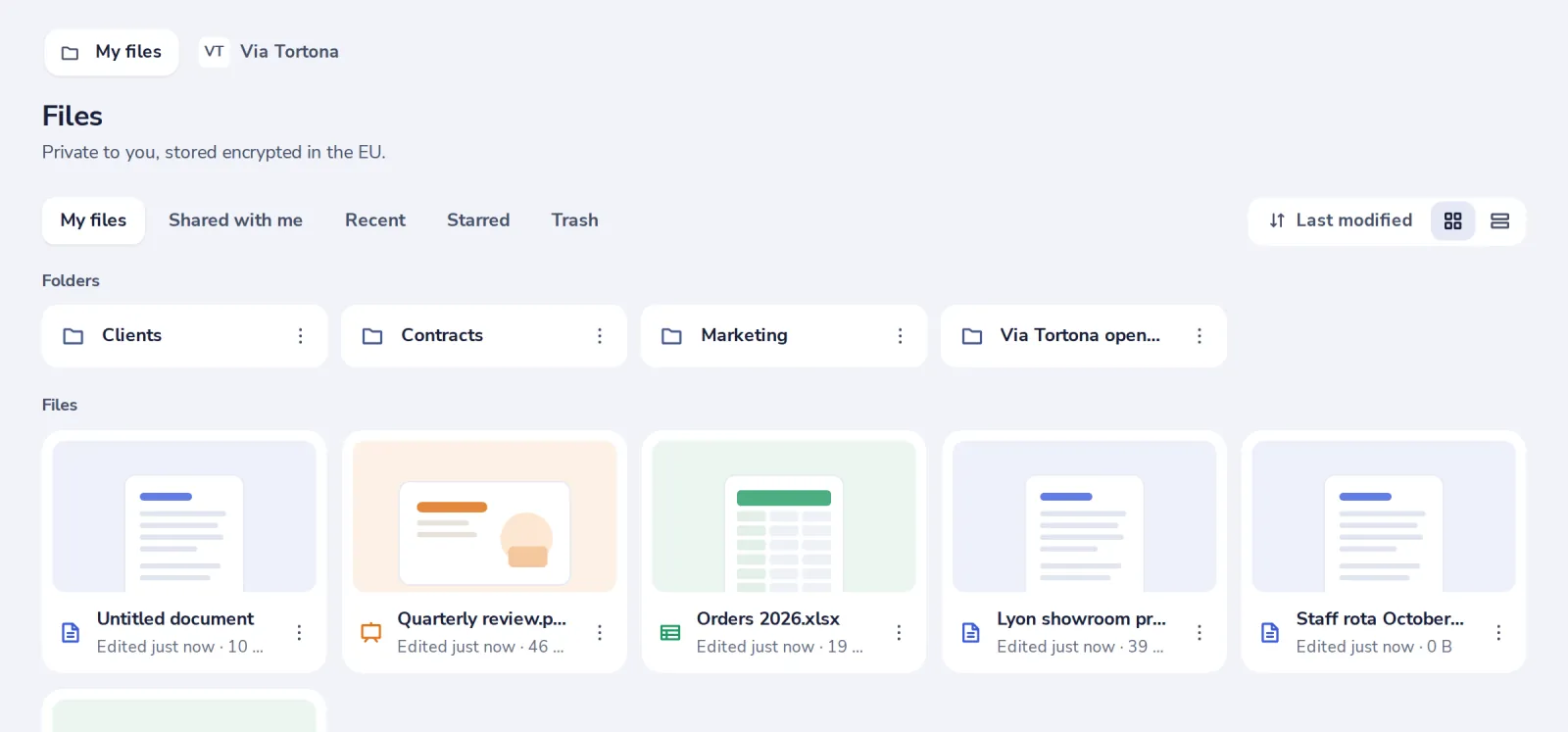The height and width of the screenshot is (732, 1568).
Task: Open the Contracts folder options menu
Action: [x=600, y=336]
